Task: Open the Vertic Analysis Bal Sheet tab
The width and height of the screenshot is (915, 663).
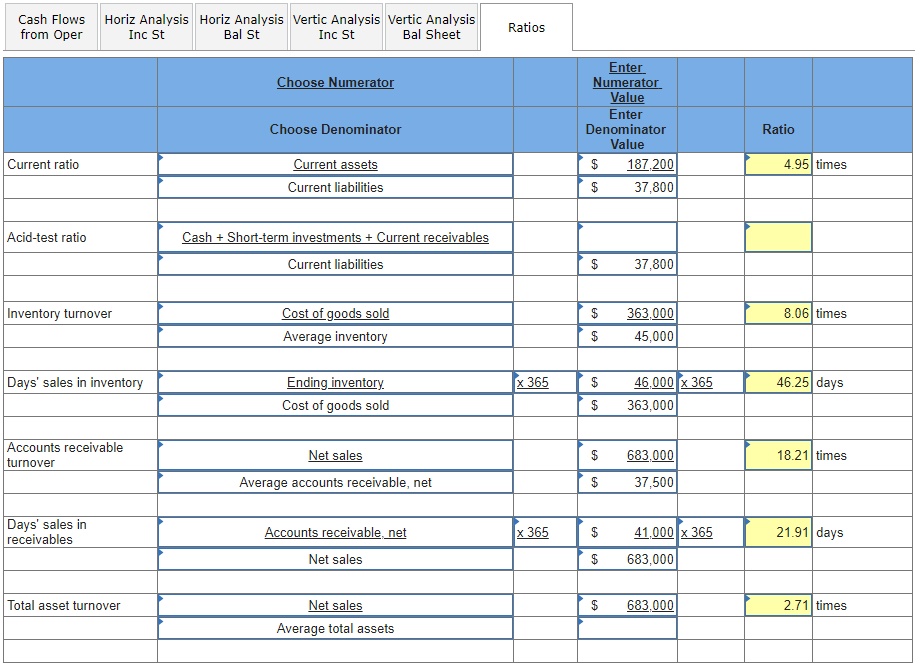Action: coord(432,27)
